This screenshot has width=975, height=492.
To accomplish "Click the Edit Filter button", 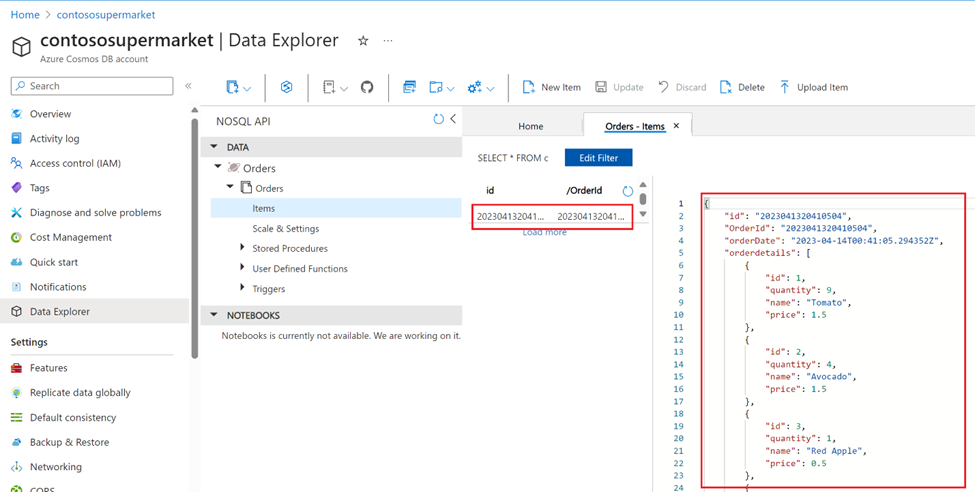I will pos(598,158).
